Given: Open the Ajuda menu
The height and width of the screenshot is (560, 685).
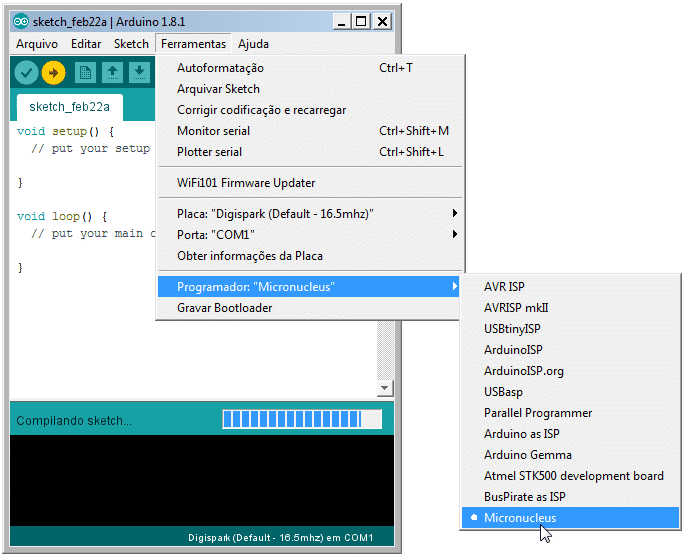Looking at the screenshot, I should pyautogui.click(x=253, y=44).
